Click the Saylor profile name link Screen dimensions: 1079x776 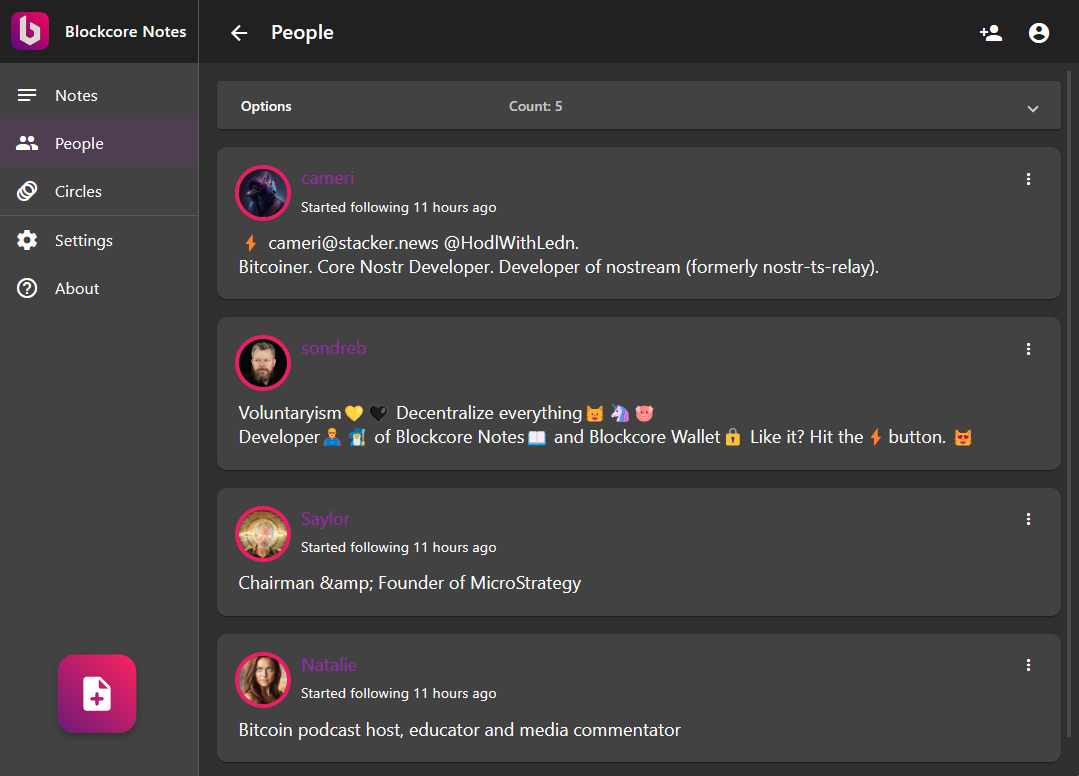pyautogui.click(x=325, y=519)
